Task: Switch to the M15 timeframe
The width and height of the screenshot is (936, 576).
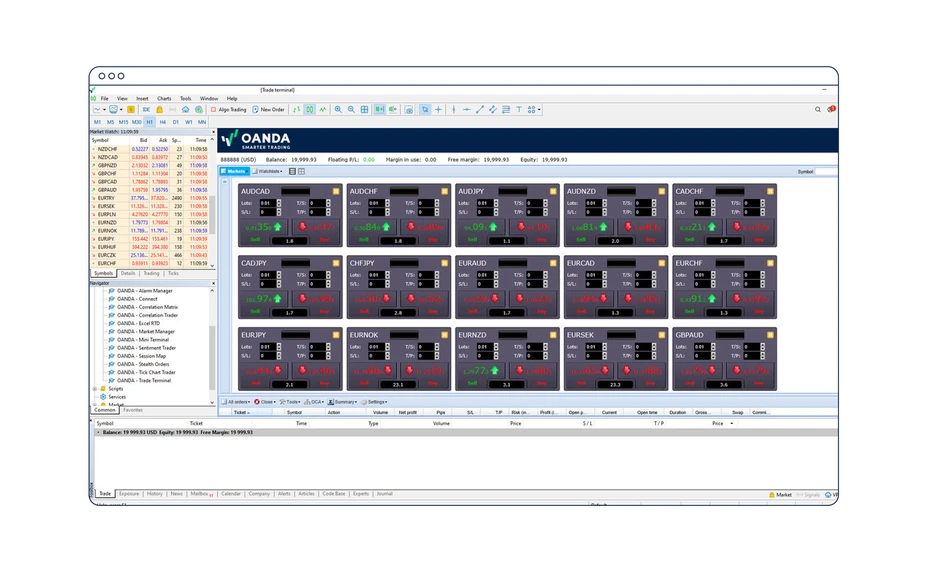Action: [123, 122]
